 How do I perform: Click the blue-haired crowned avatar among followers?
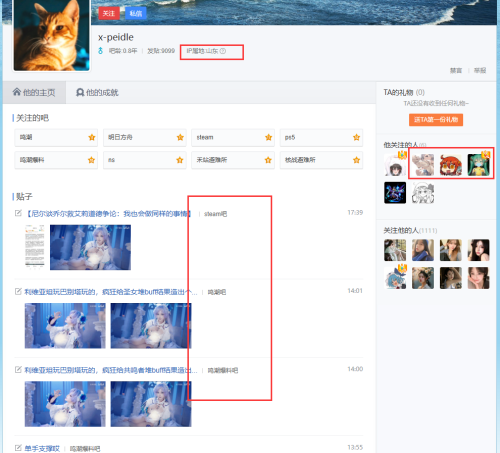point(396,277)
